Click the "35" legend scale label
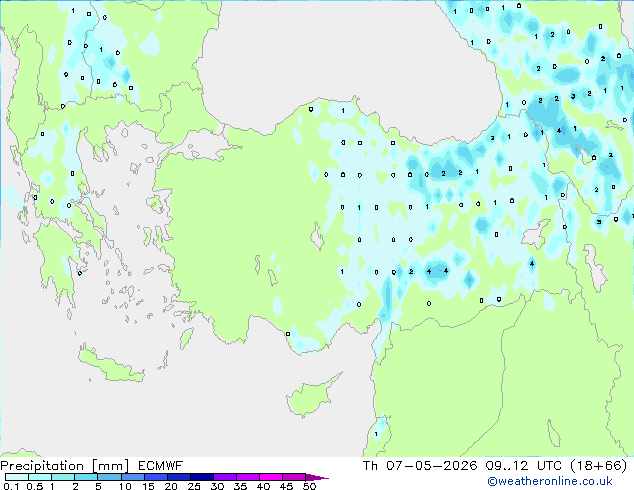The height and width of the screenshot is (490, 634). [x=240, y=486]
